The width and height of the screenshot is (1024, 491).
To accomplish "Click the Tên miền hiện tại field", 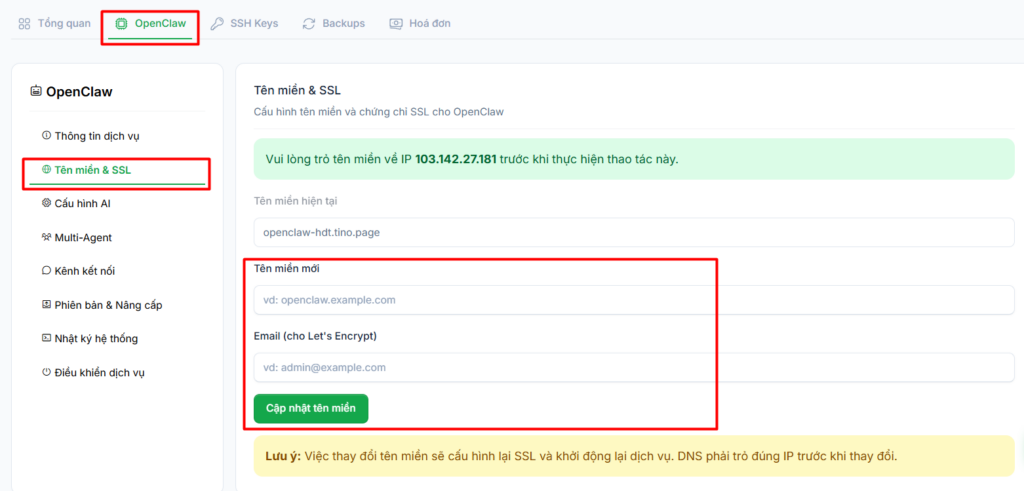I will tap(634, 232).
